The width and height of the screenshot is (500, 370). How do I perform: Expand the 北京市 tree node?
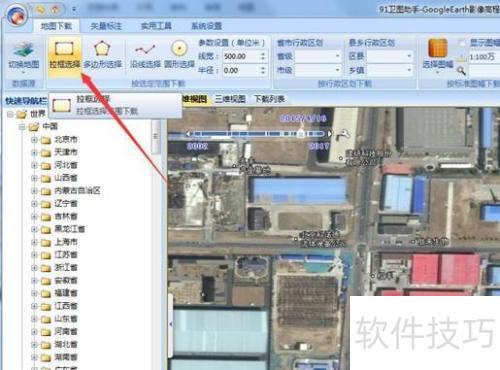(34, 140)
